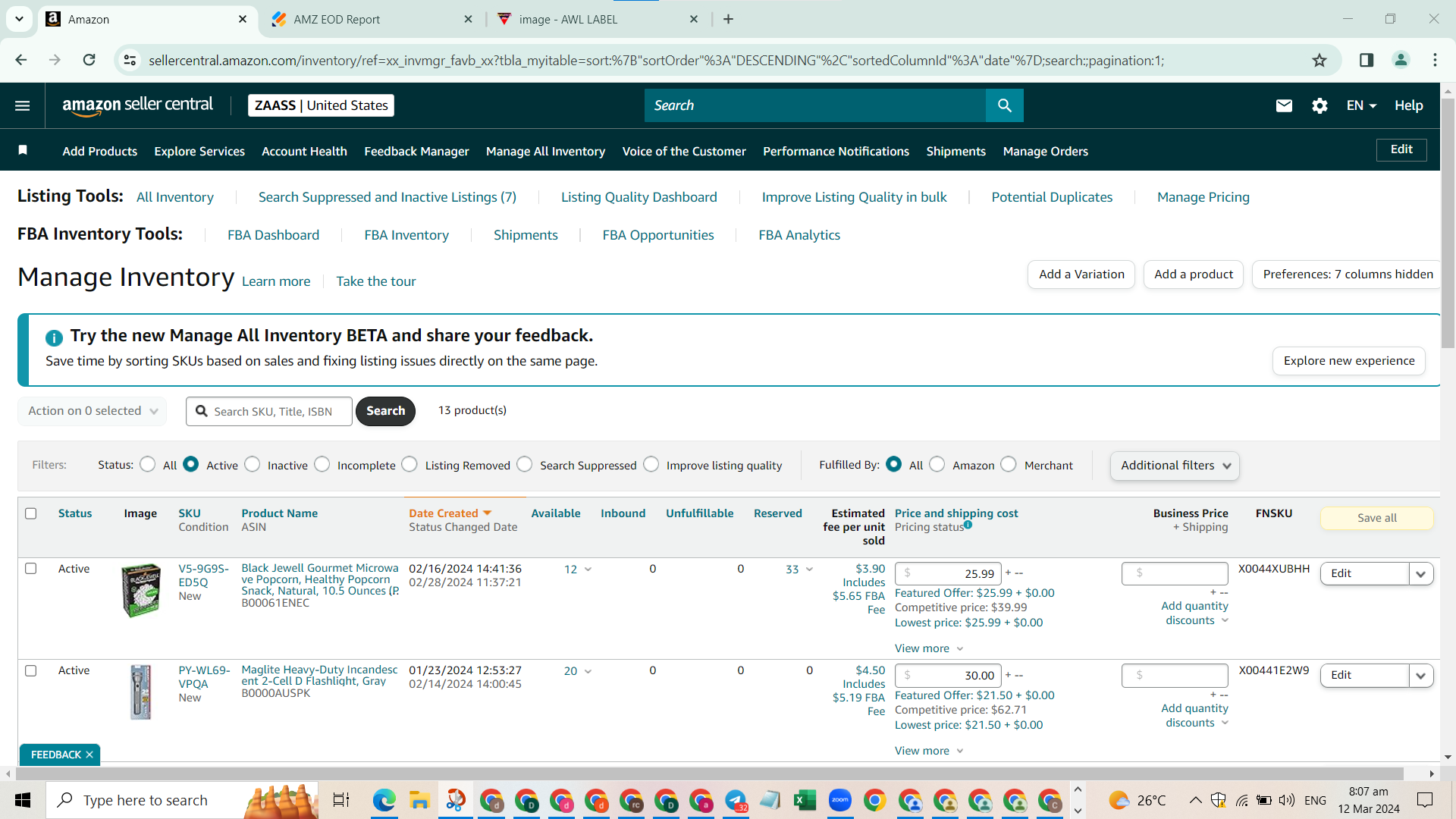Click the Pricing status info icon
The height and width of the screenshot is (819, 1456).
pos(968,525)
